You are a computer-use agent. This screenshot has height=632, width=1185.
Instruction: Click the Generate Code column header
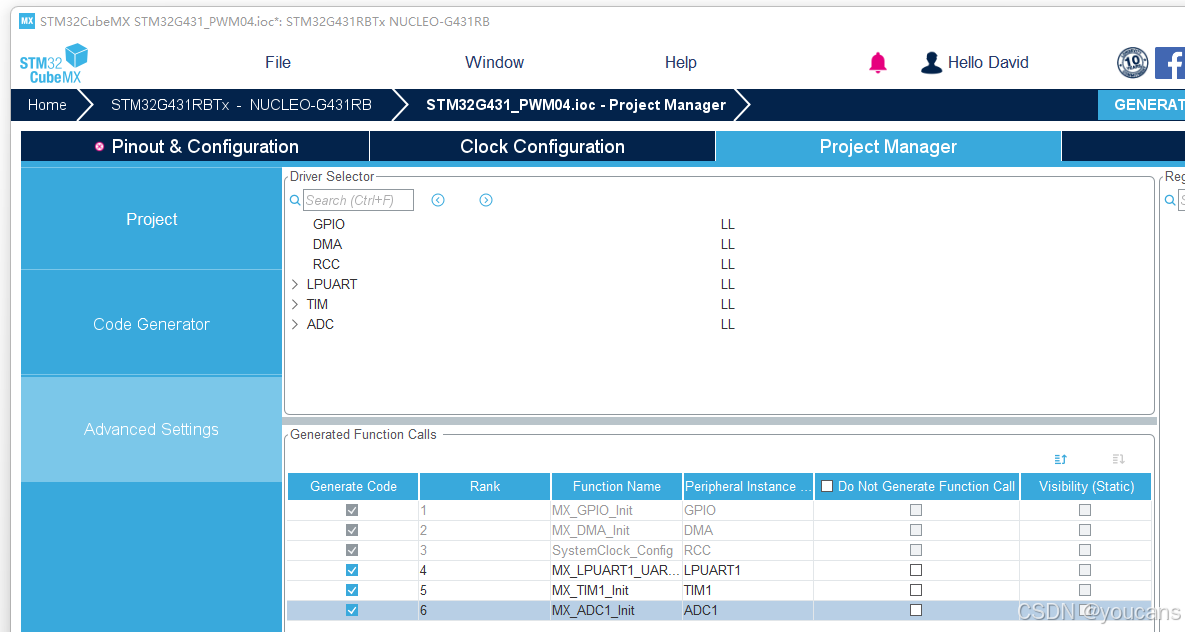[x=353, y=486]
